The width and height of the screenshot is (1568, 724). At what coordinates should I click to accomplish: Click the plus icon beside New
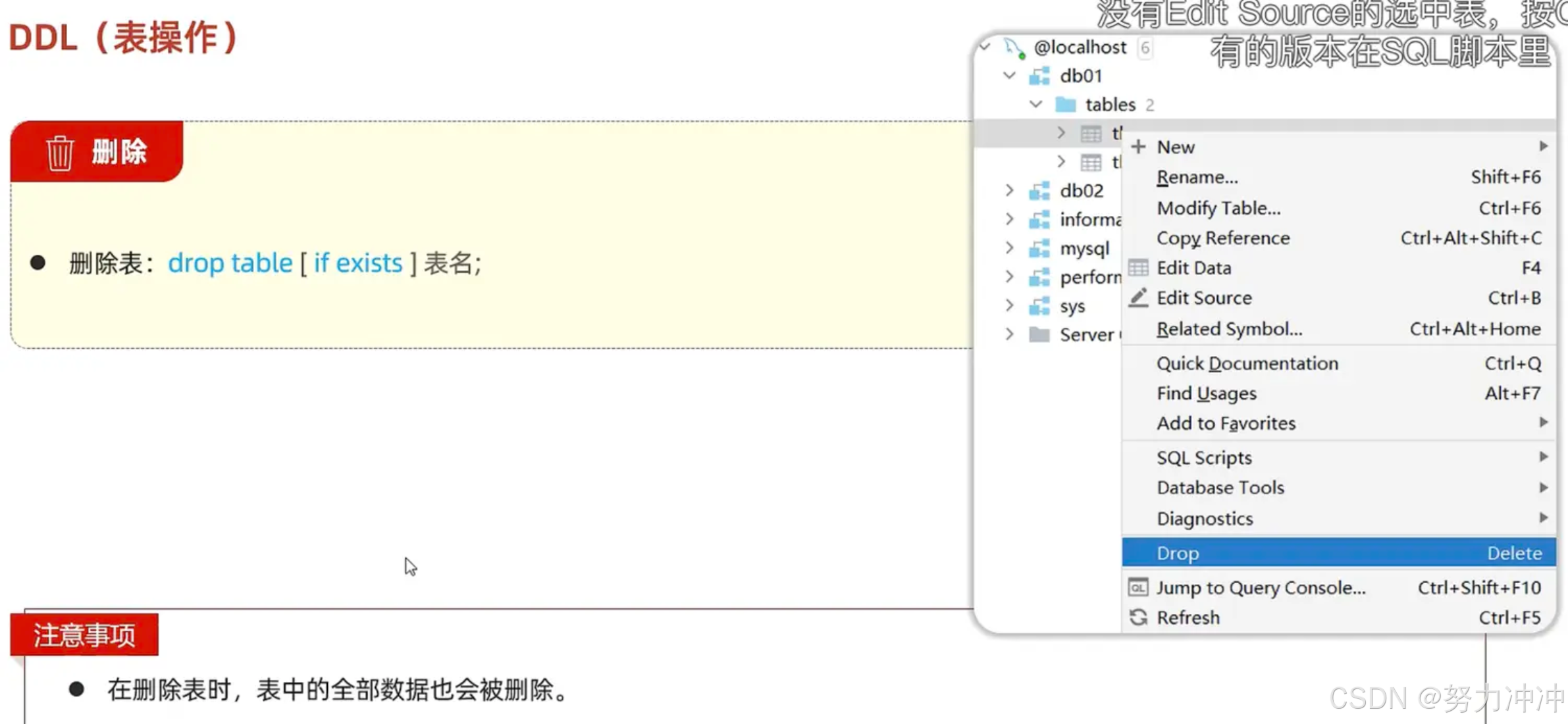tap(1138, 147)
